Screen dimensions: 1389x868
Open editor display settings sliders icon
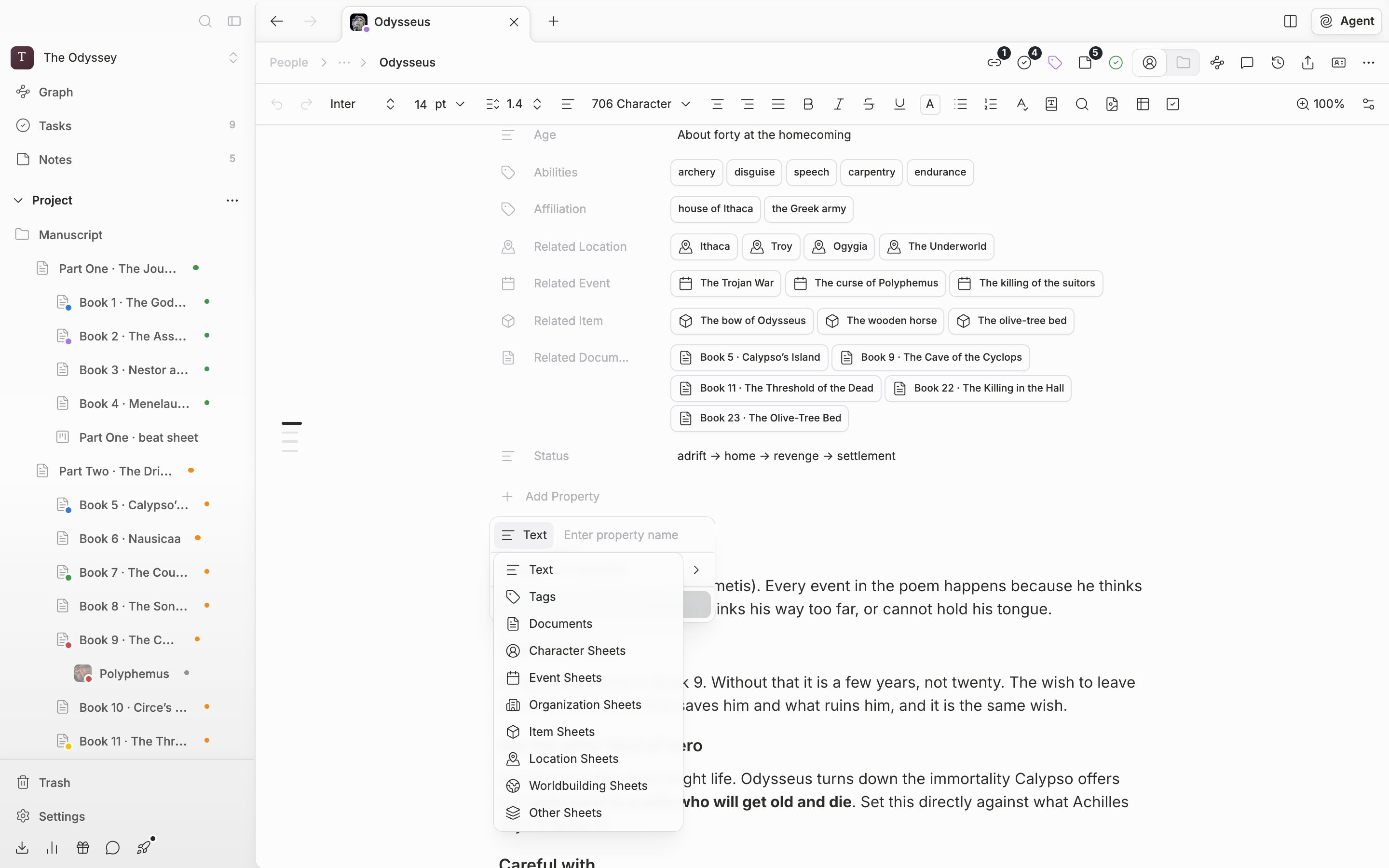tap(1368, 104)
